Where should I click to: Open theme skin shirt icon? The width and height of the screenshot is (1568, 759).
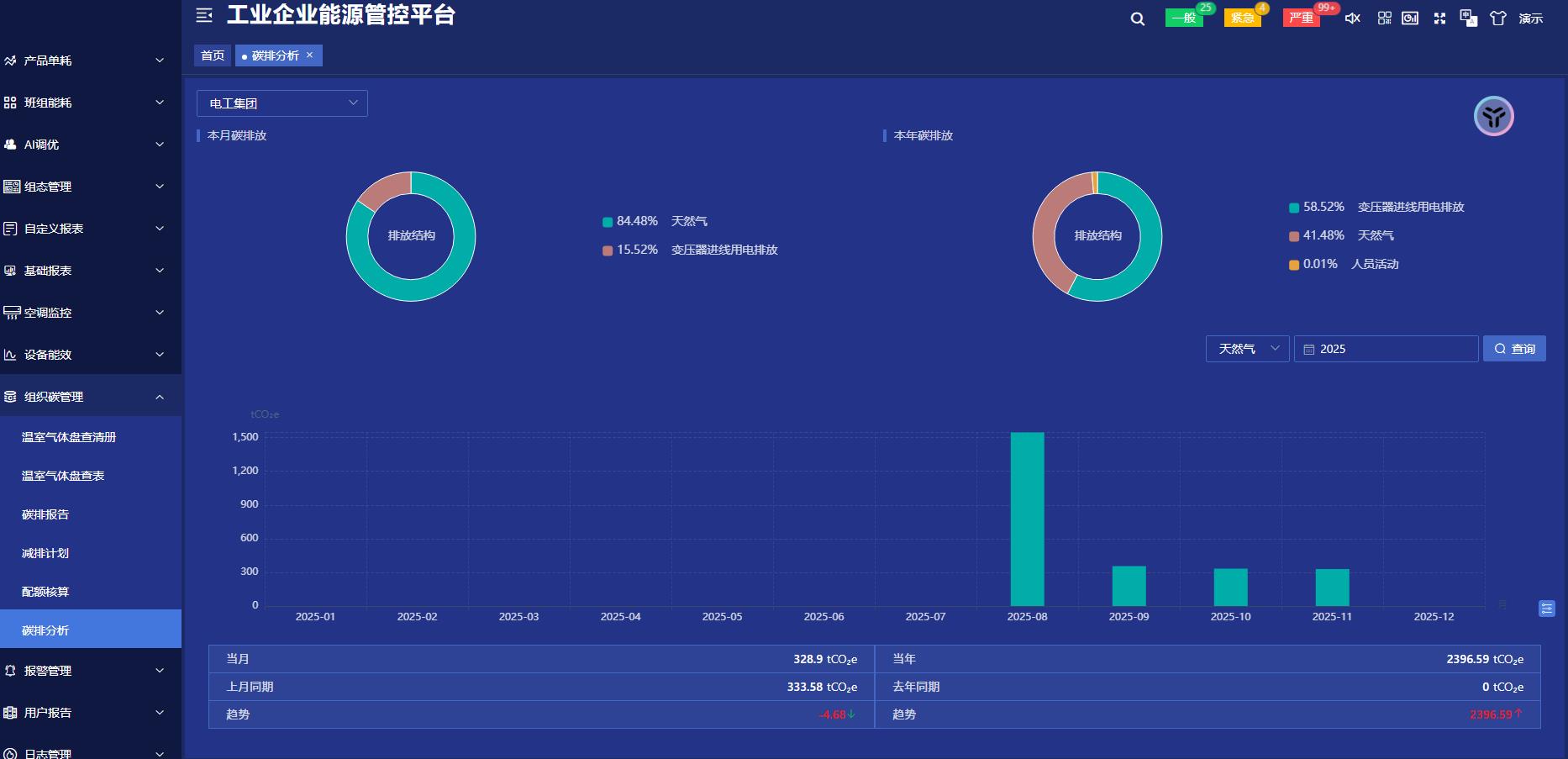(1498, 18)
